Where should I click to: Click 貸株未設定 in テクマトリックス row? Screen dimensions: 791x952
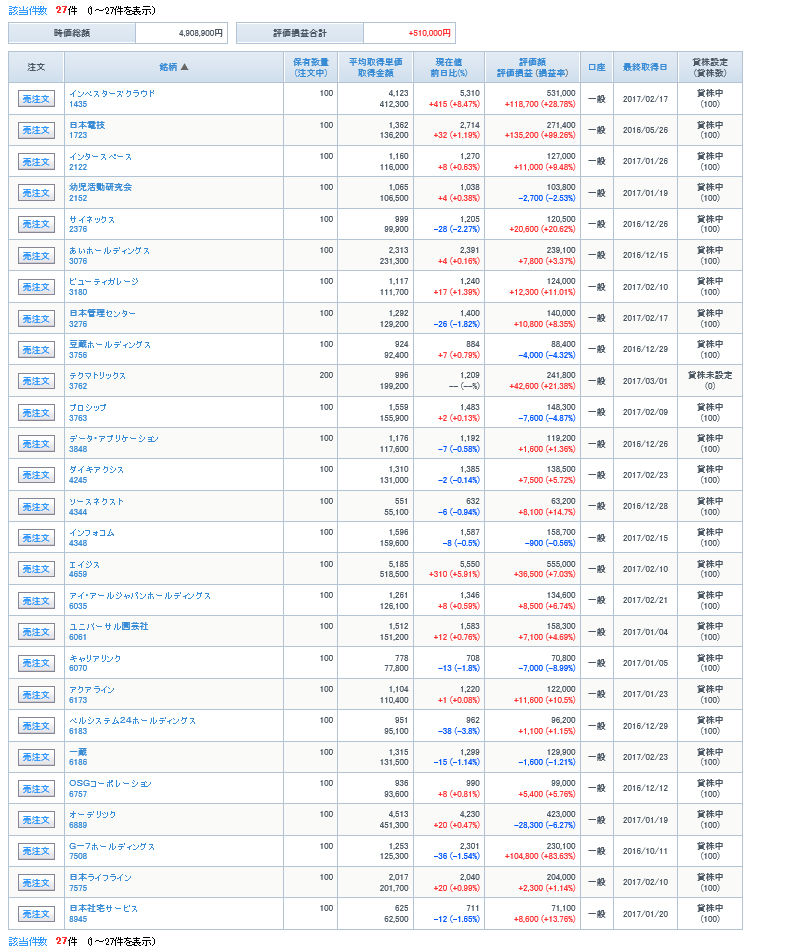point(710,375)
